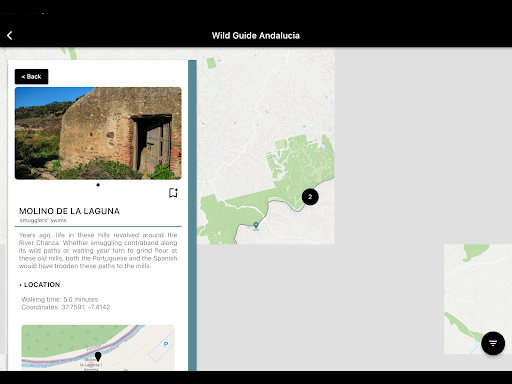Tap the header back arrow icon
512x384 pixels.
tap(10, 36)
